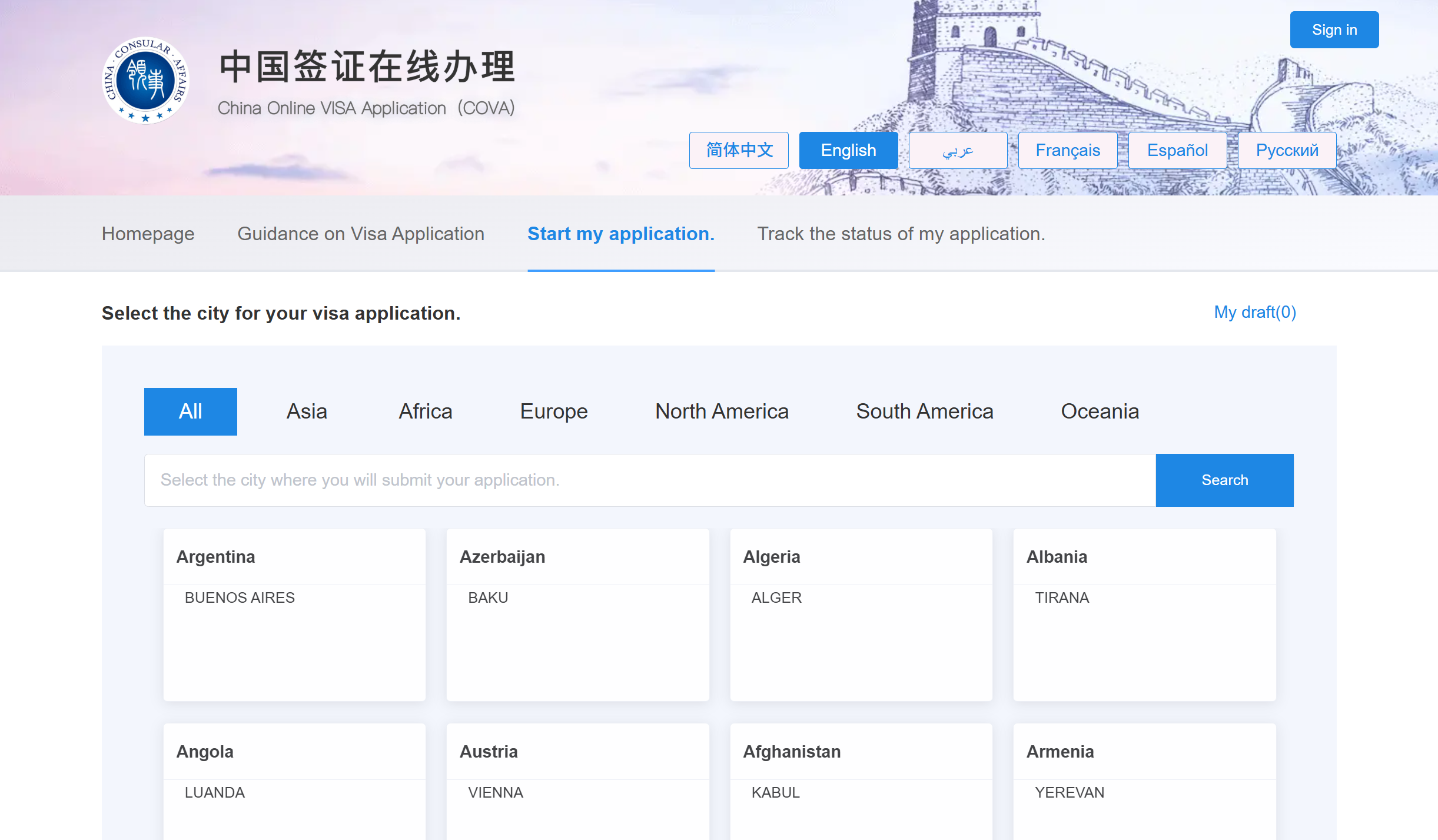1438x840 pixels.
Task: Switch language to Español
Action: tap(1177, 150)
